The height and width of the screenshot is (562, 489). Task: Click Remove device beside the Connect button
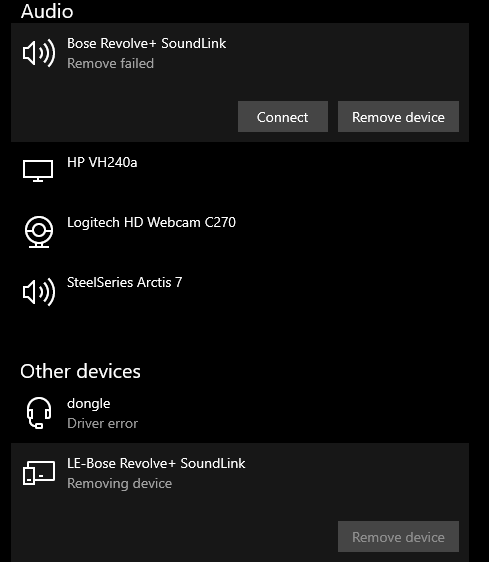tap(398, 117)
